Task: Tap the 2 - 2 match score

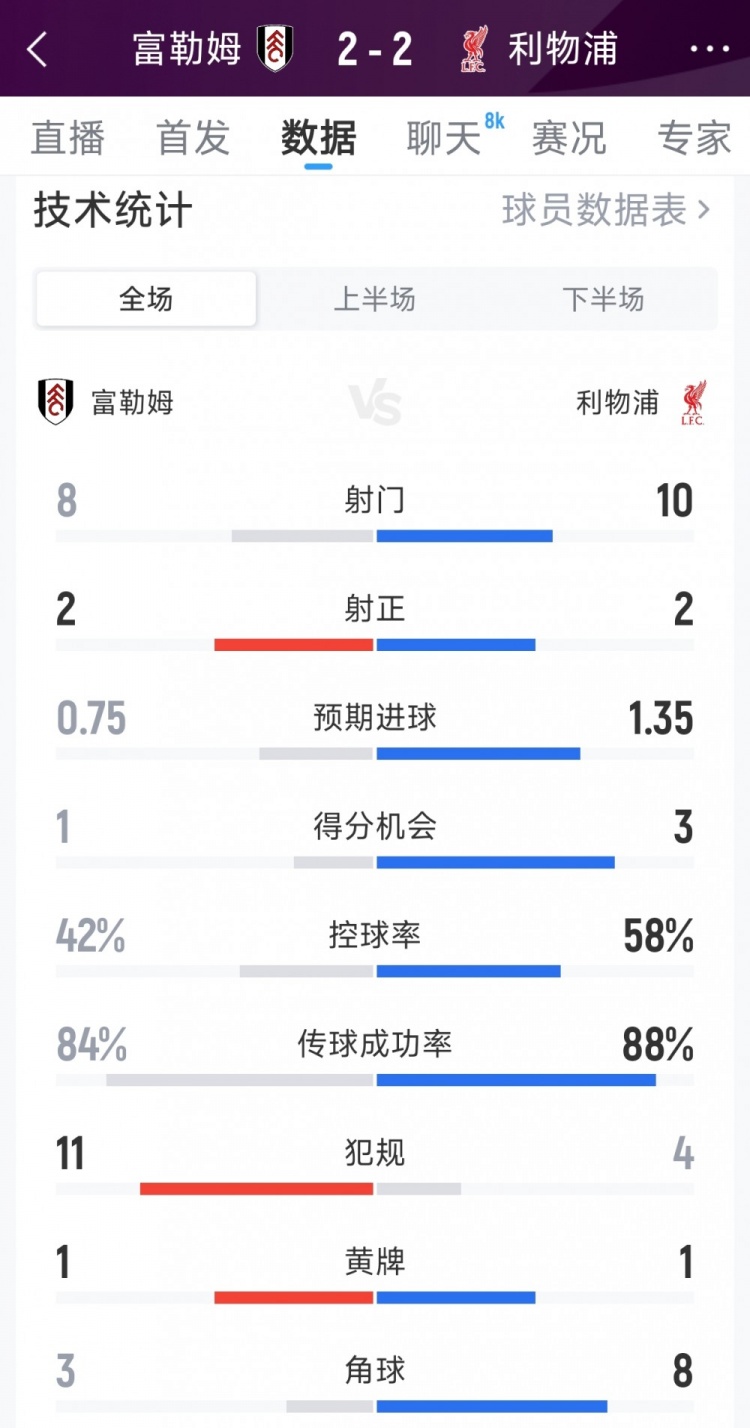Action: click(375, 48)
